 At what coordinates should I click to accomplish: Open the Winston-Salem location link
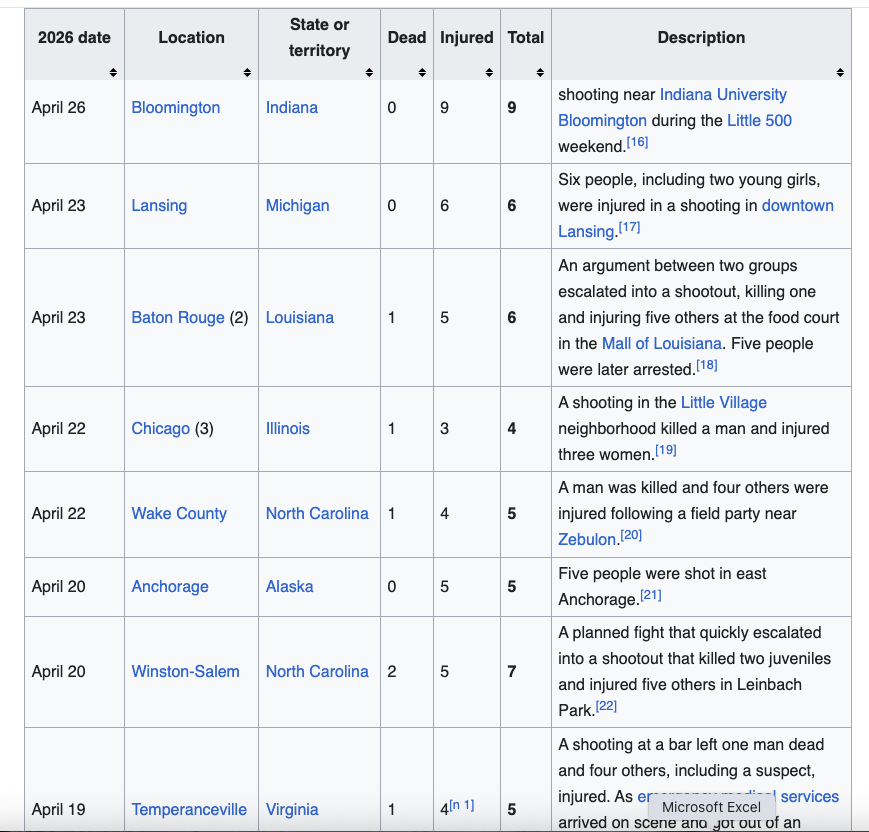[186, 671]
